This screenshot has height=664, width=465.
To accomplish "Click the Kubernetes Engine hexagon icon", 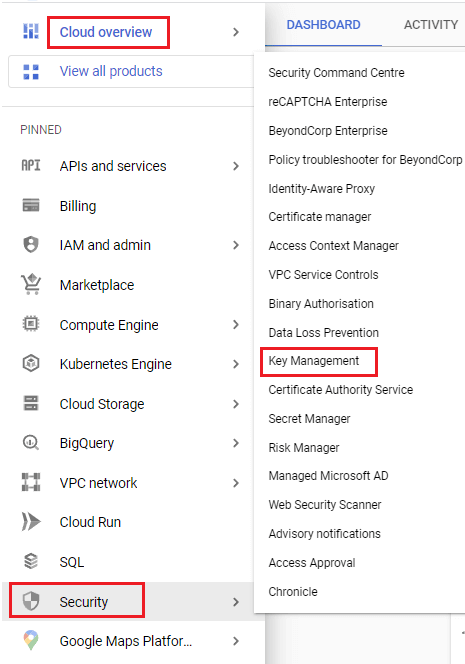I will 31,364.
